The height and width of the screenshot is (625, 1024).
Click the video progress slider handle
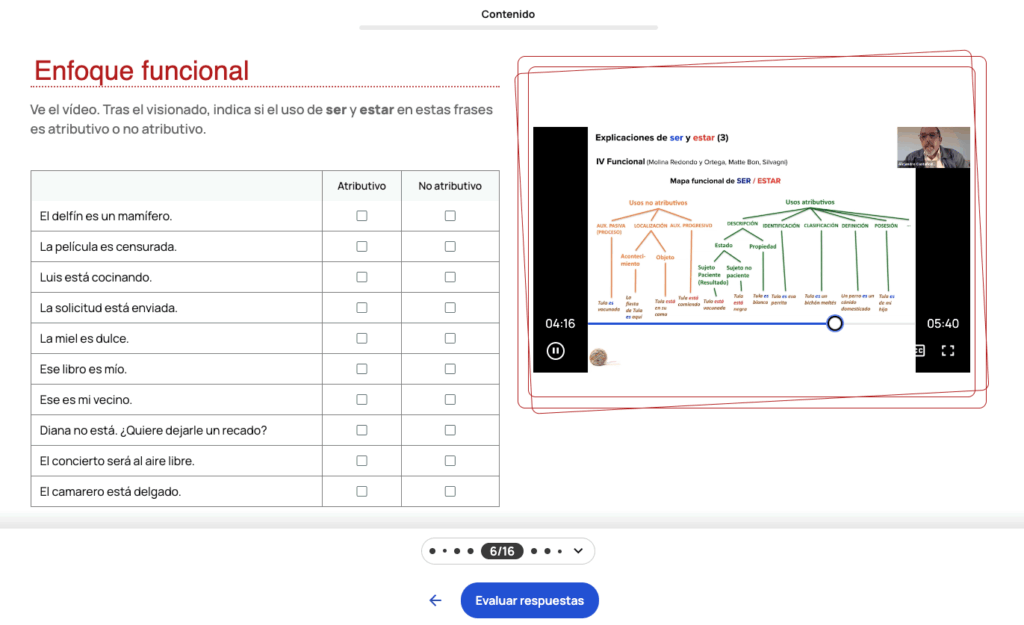pos(834,323)
